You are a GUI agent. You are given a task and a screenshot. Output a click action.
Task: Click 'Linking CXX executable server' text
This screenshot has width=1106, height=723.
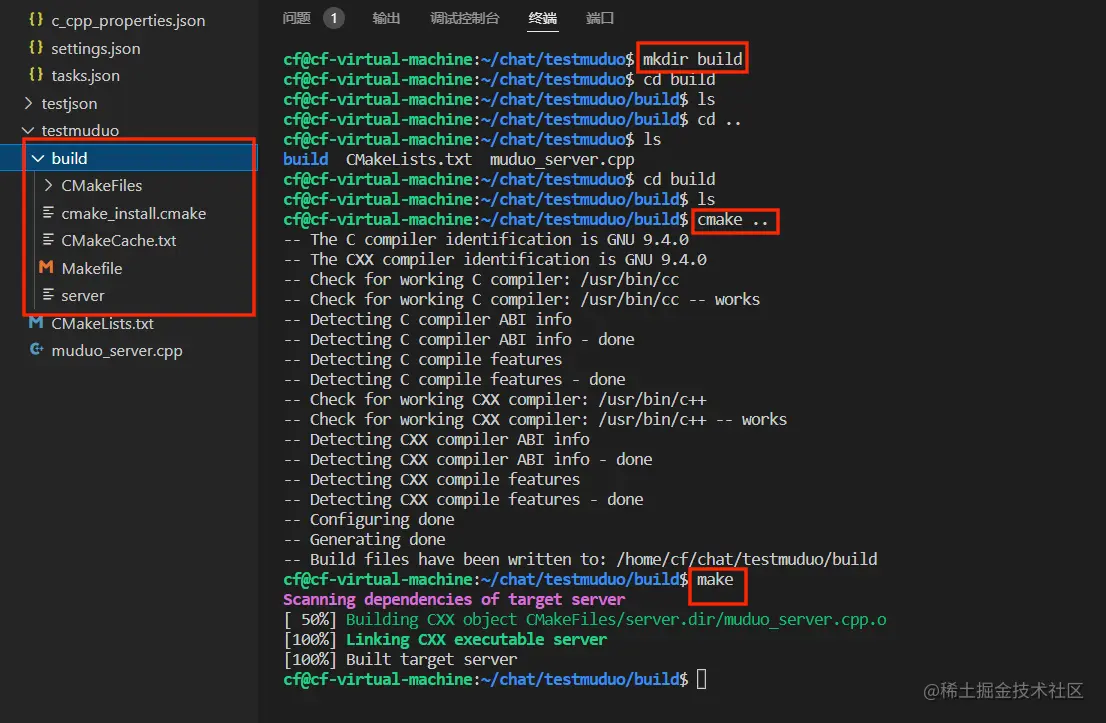(x=476, y=640)
